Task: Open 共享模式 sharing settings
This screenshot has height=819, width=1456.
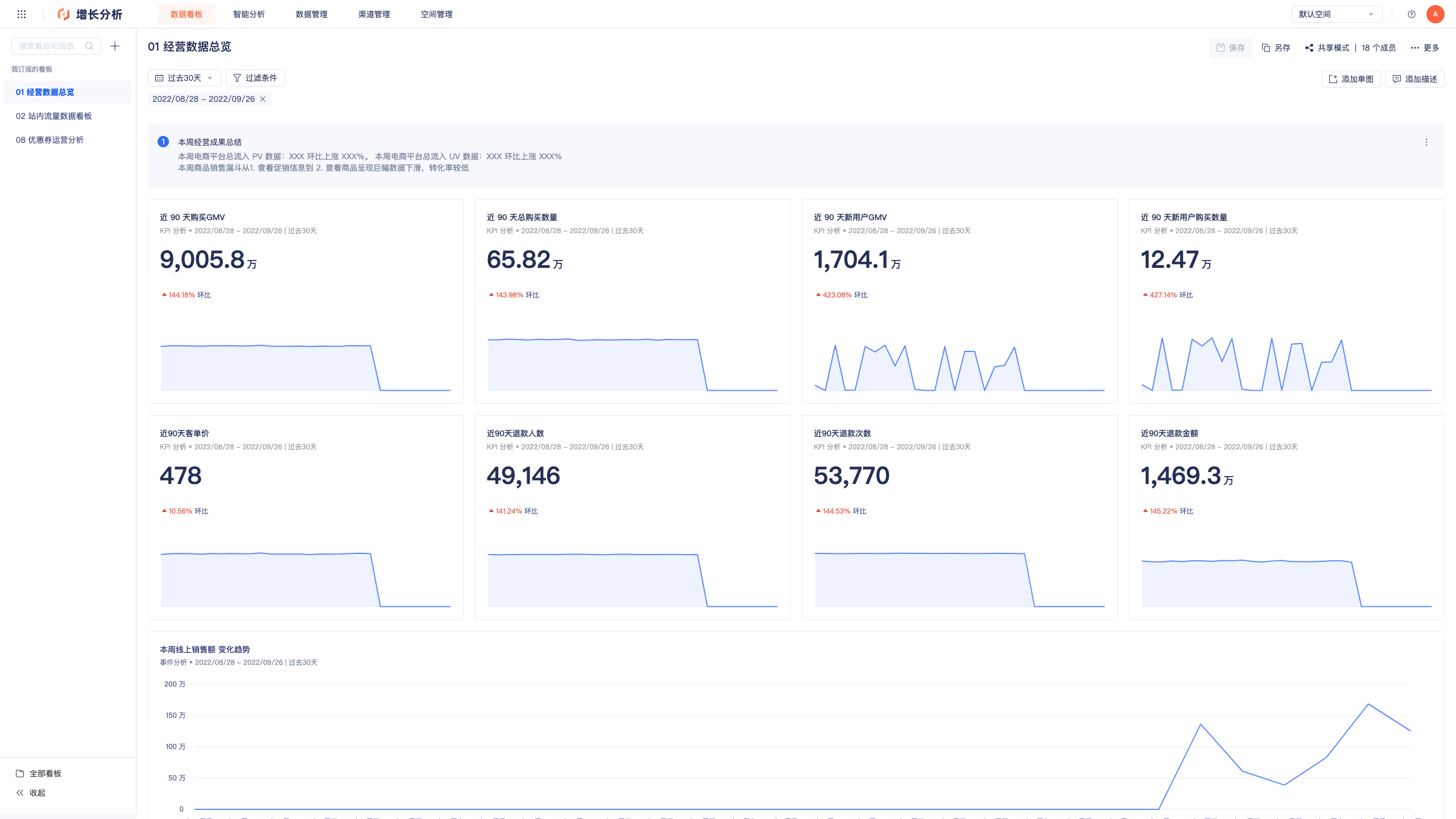Action: tap(1327, 48)
